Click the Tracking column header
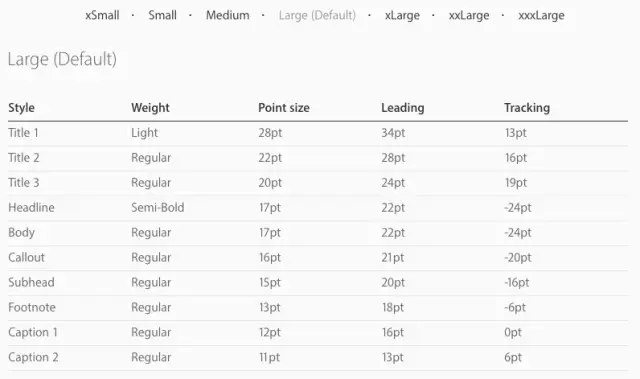This screenshot has width=640, height=379. (527, 108)
